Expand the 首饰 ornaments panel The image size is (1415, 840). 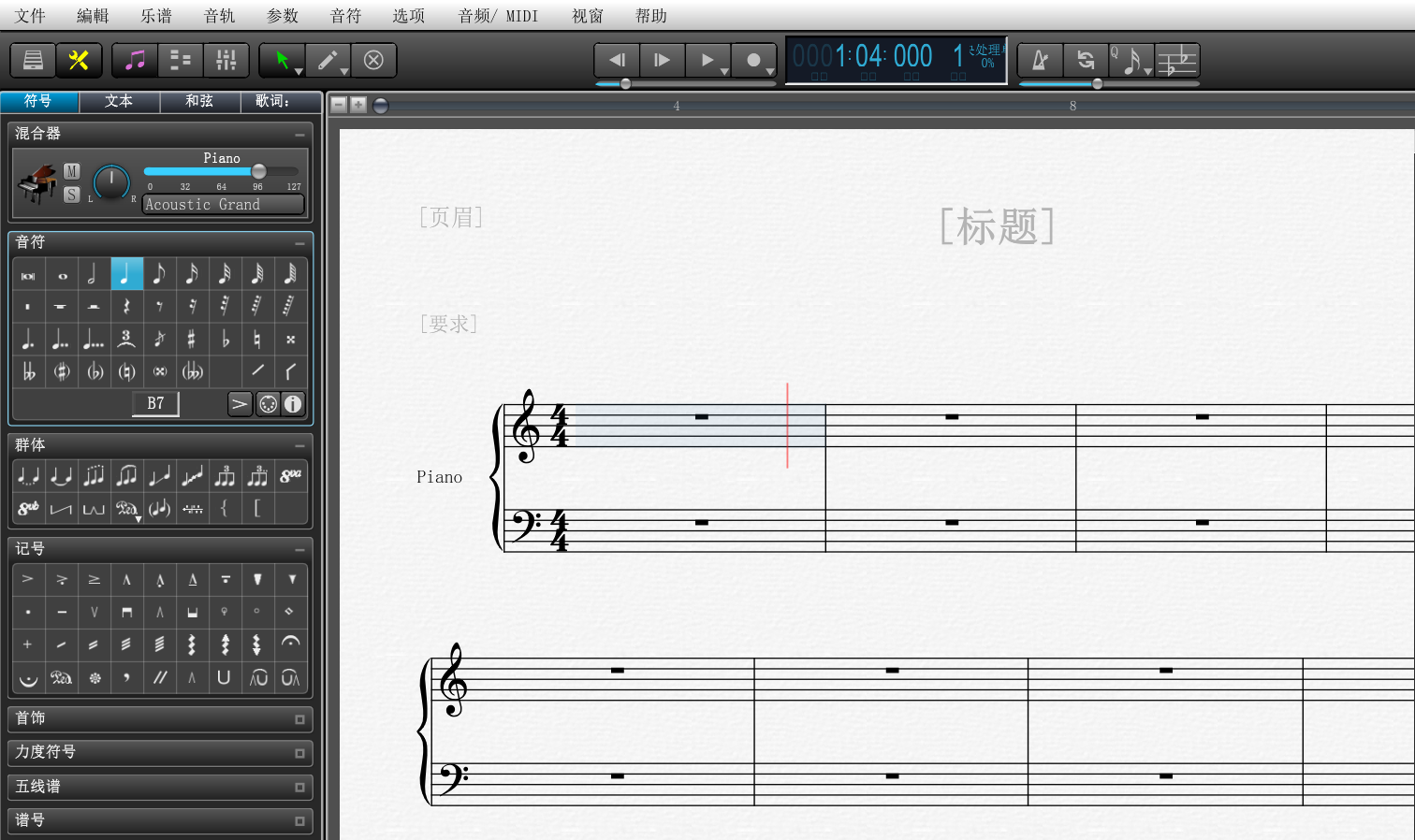299,719
